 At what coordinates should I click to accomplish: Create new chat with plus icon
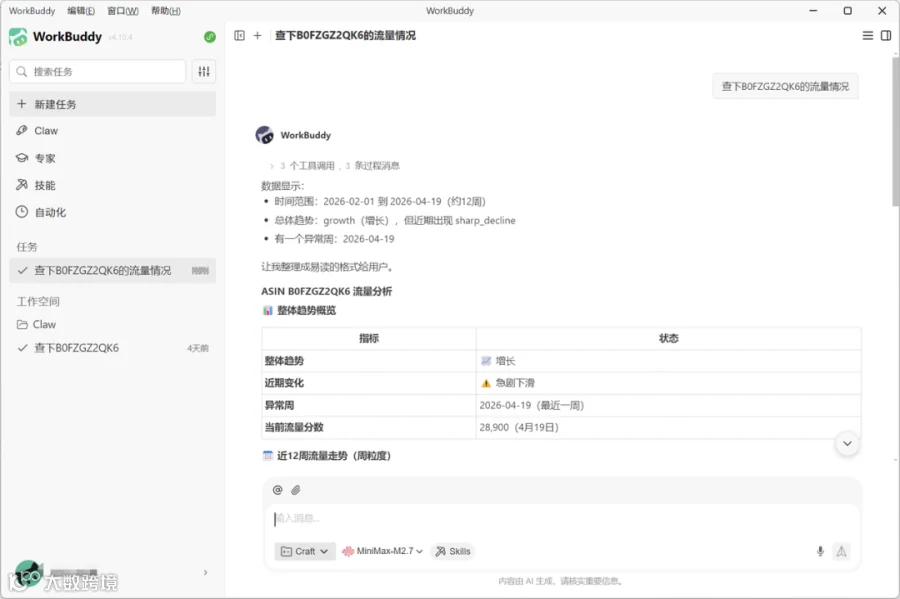tap(258, 36)
